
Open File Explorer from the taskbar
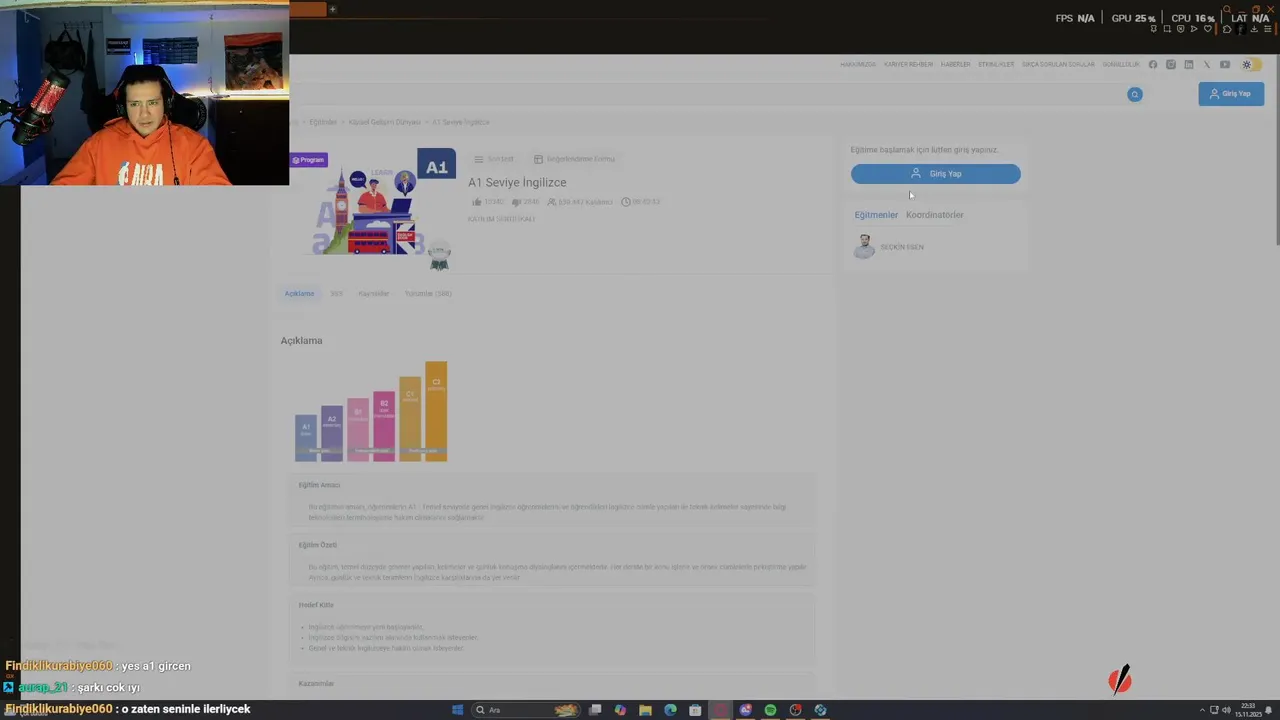[645, 710]
